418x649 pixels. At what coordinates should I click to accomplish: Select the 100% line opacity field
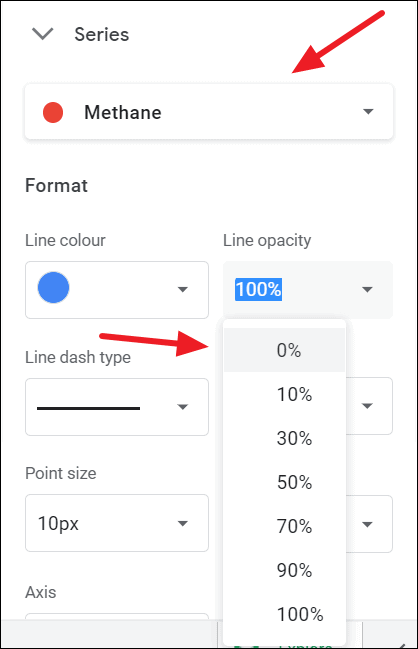(x=308, y=290)
